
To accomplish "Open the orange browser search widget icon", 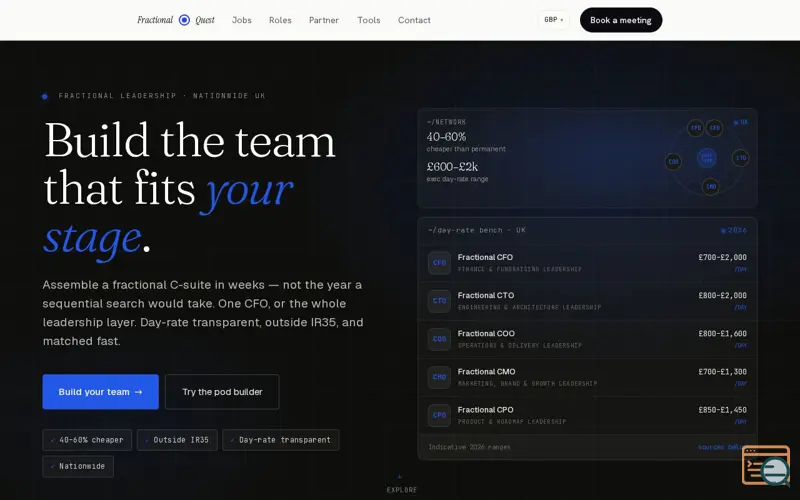I will [765, 465].
